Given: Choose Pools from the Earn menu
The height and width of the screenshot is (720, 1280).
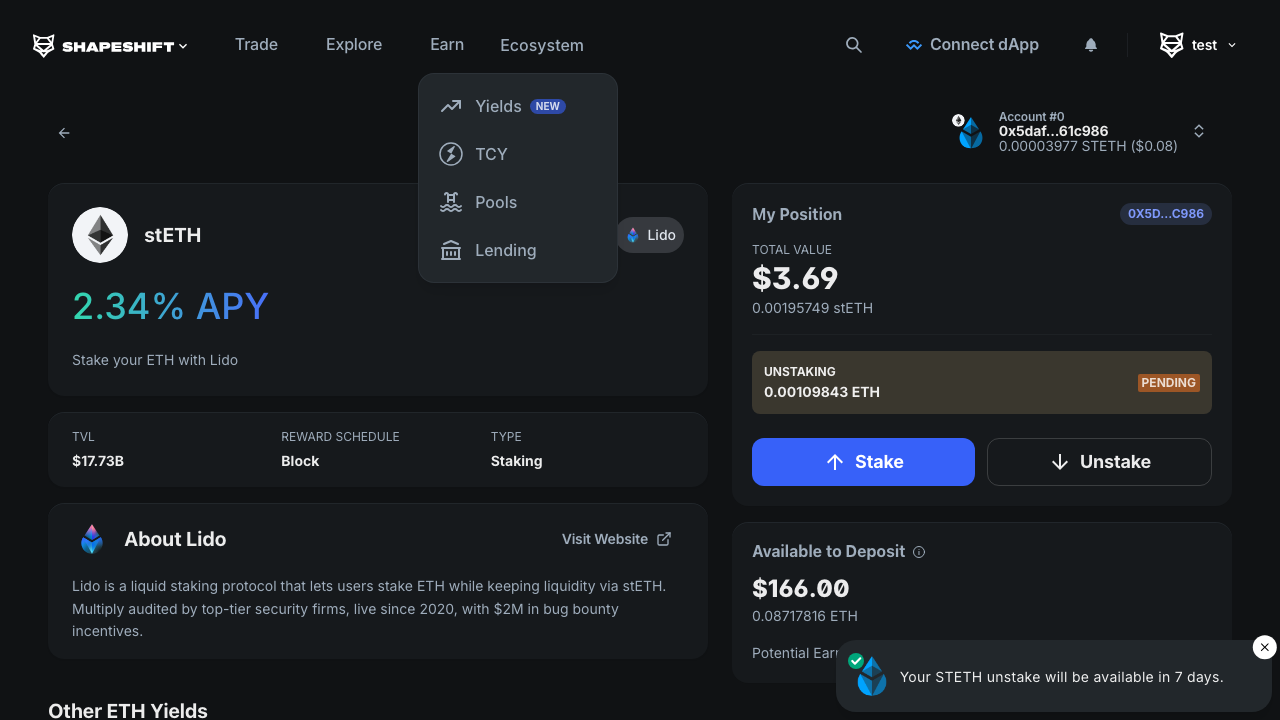Looking at the screenshot, I should [x=496, y=202].
